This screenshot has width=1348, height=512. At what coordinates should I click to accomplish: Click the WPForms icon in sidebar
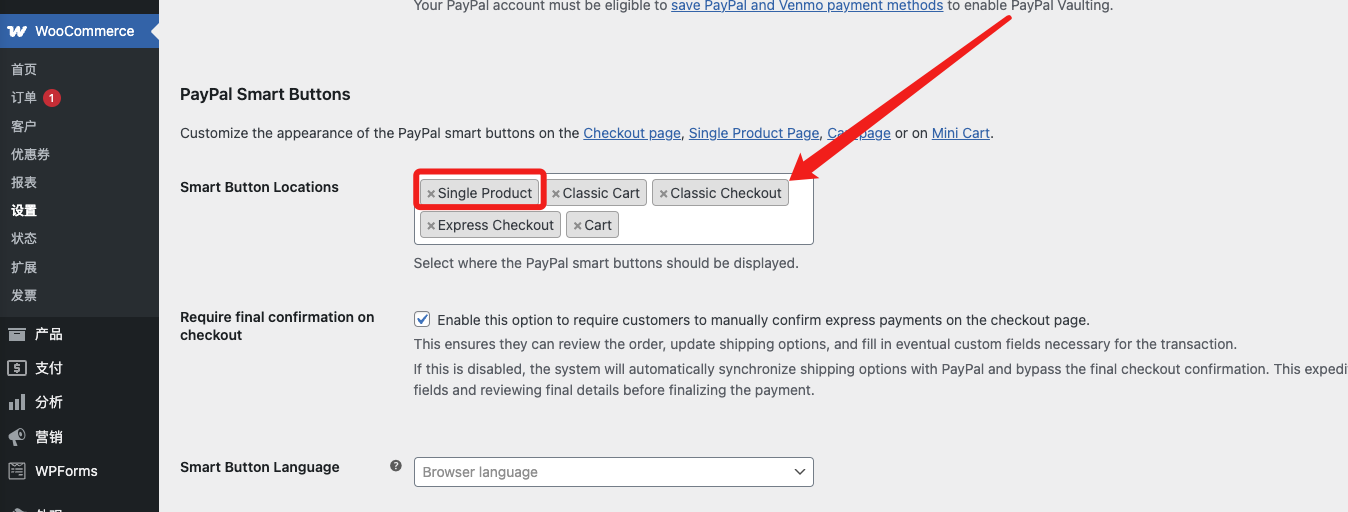pyautogui.click(x=17, y=471)
